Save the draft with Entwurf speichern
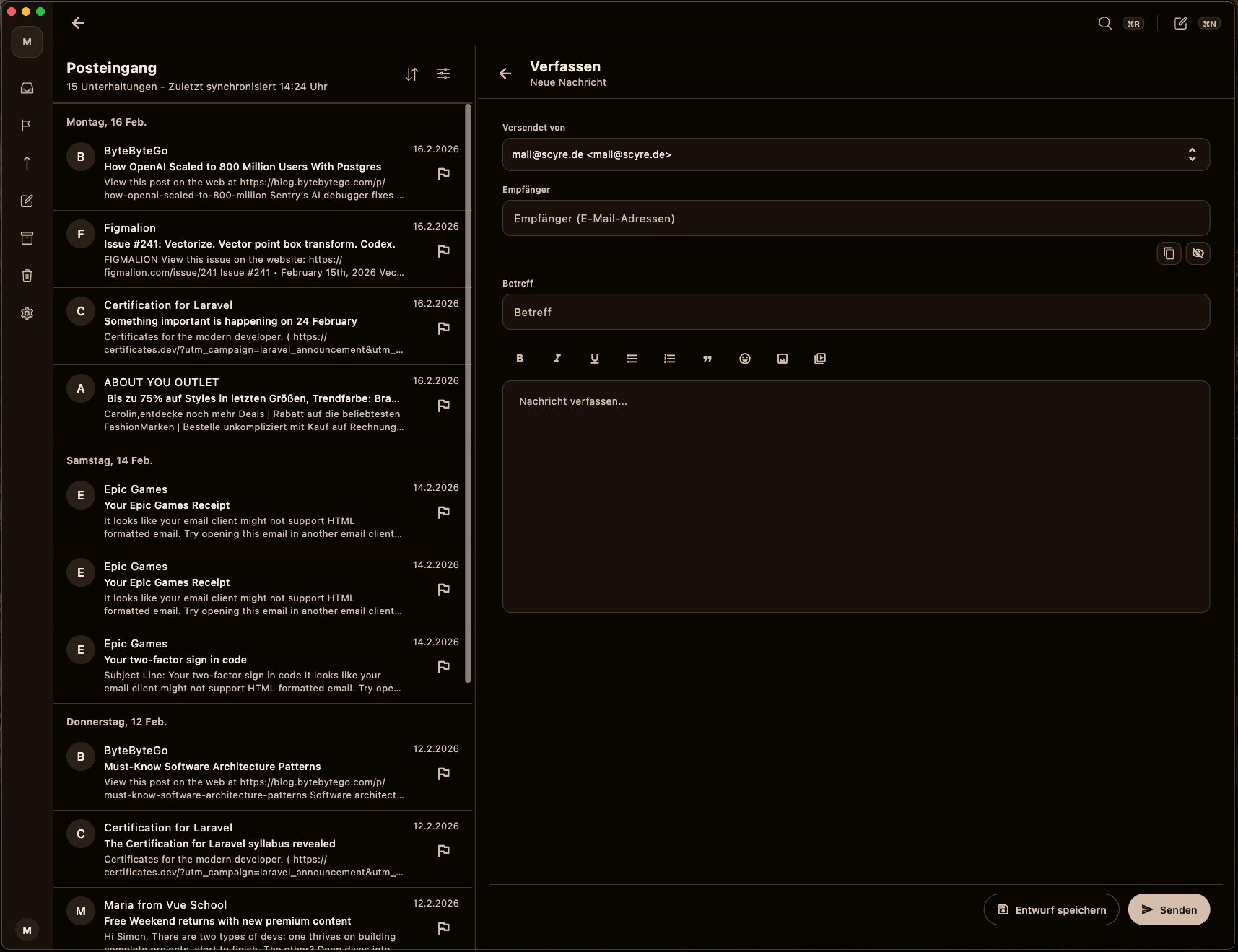 [1051, 909]
